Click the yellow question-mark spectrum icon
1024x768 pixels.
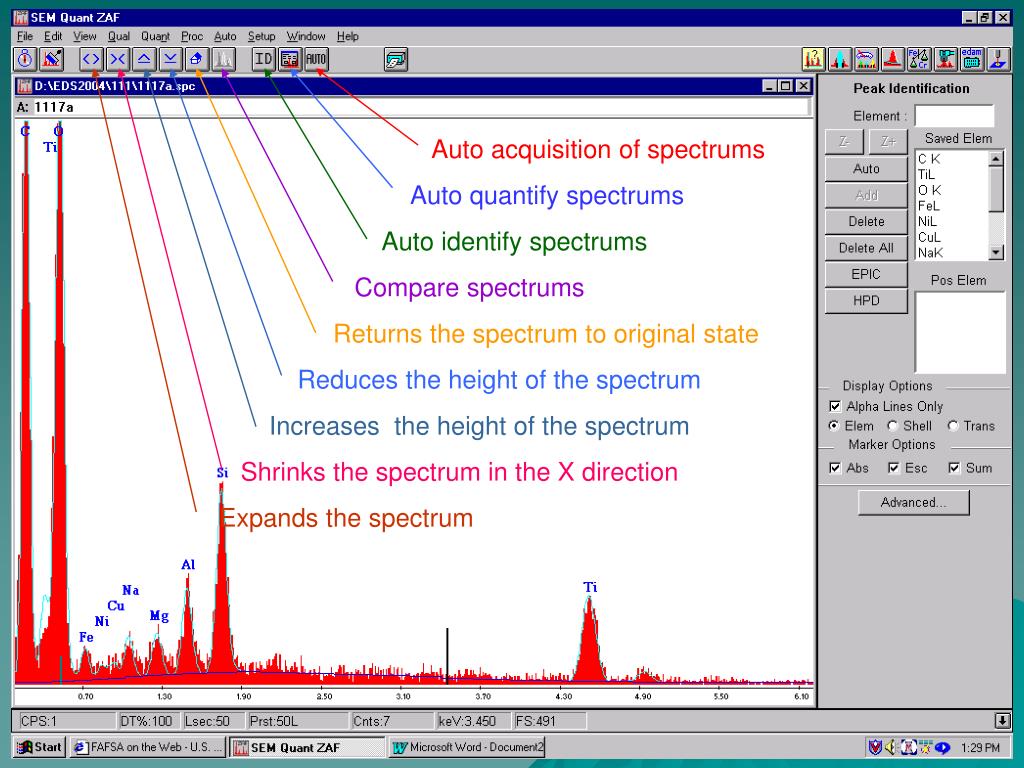(814, 59)
